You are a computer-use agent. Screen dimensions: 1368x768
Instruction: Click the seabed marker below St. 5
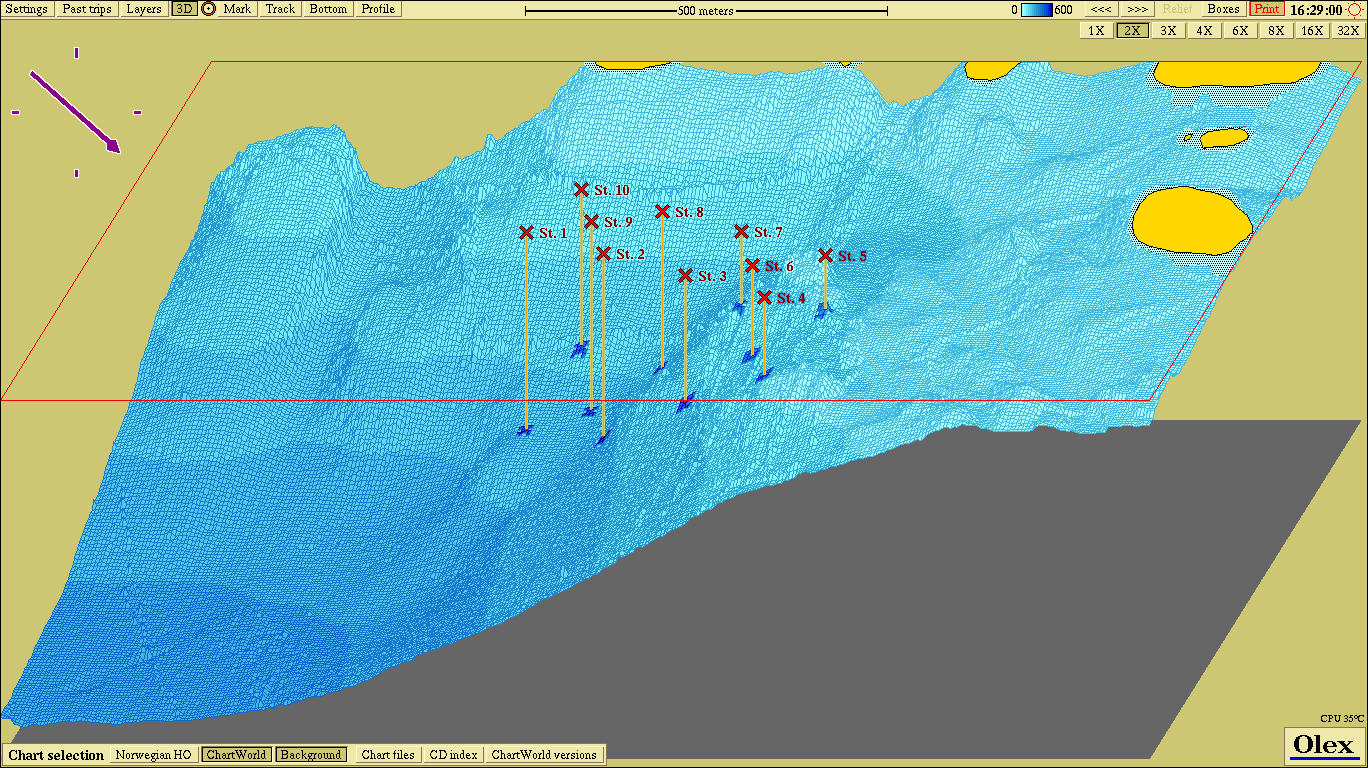pos(823,313)
